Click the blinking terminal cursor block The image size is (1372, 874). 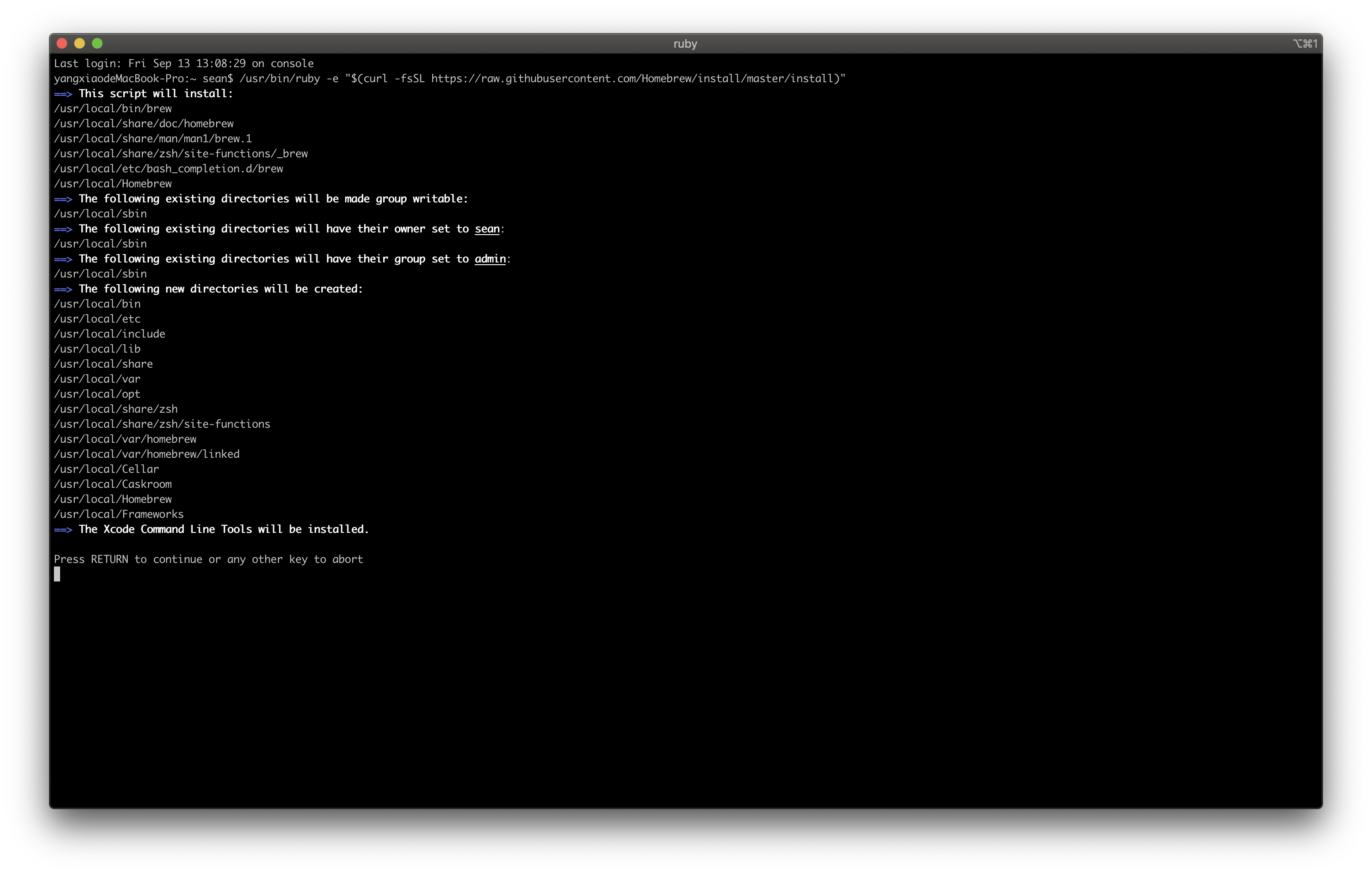tap(57, 574)
